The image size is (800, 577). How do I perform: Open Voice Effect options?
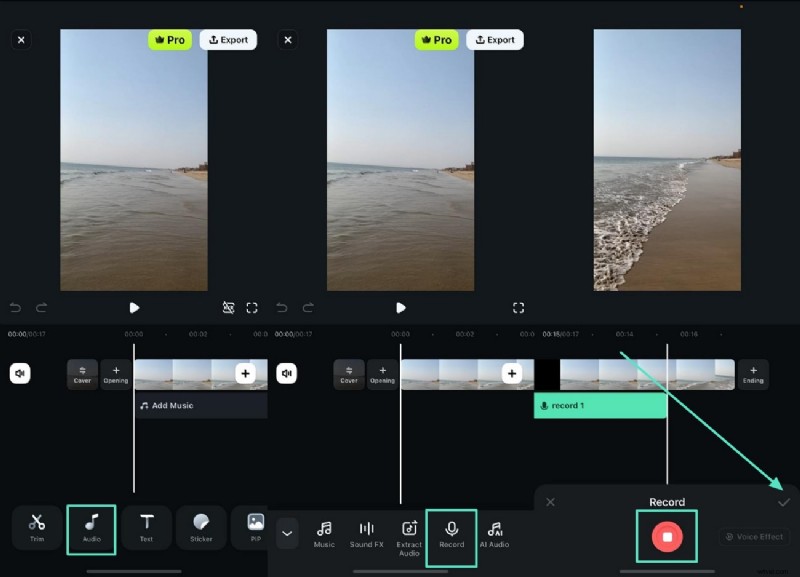(753, 536)
